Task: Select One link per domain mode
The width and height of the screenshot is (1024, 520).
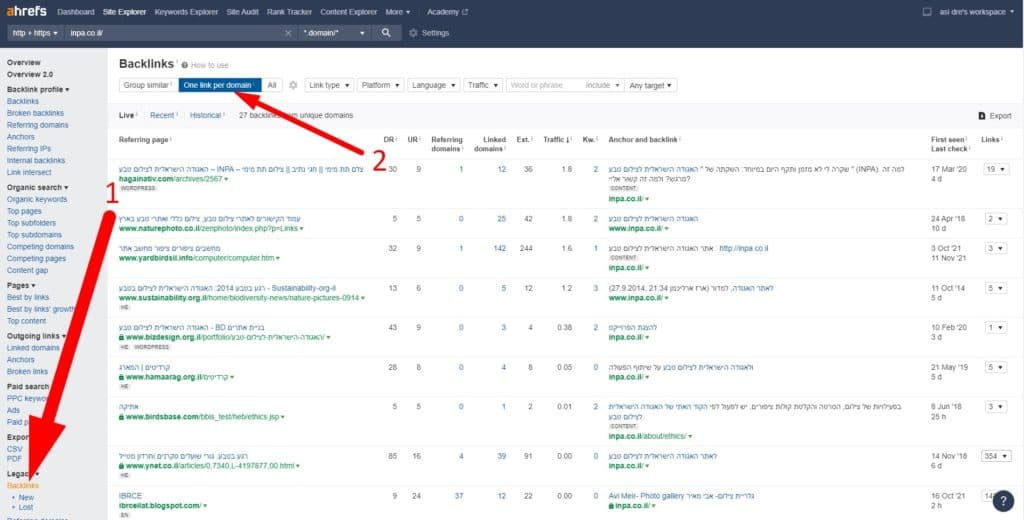Action: (x=219, y=85)
